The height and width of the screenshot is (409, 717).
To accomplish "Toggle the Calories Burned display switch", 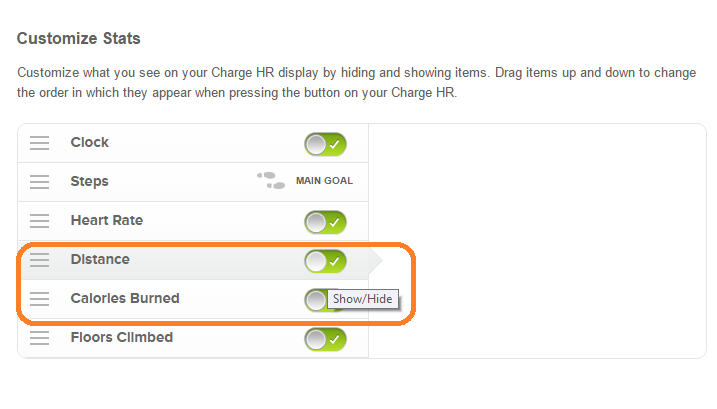I will coord(319,300).
